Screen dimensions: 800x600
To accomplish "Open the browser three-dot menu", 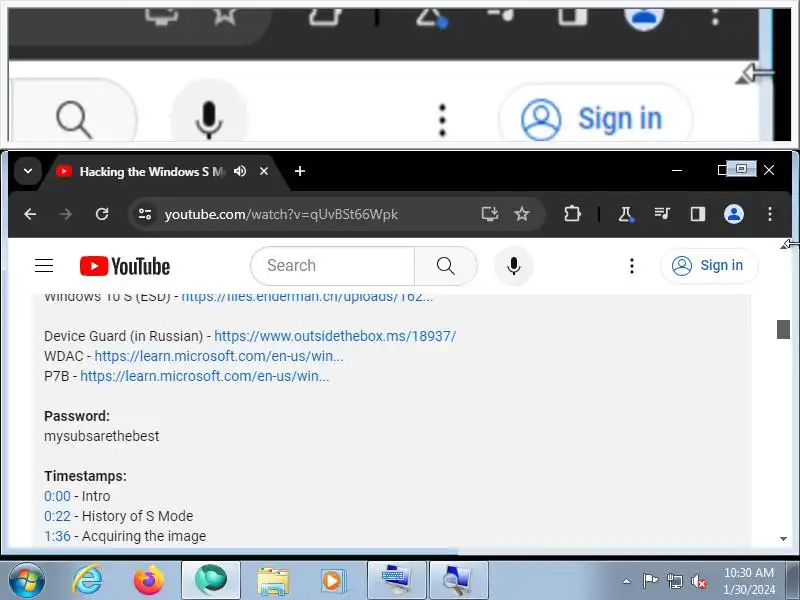I will click(x=770, y=214).
